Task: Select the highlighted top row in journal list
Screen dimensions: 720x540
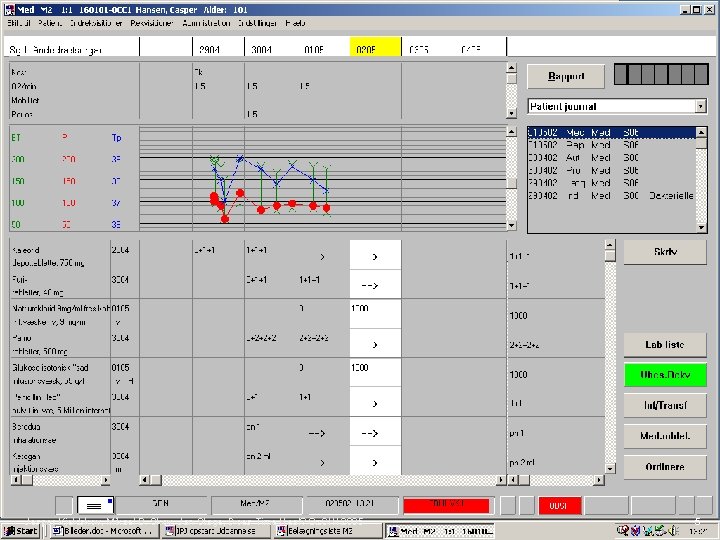Action: pos(611,132)
